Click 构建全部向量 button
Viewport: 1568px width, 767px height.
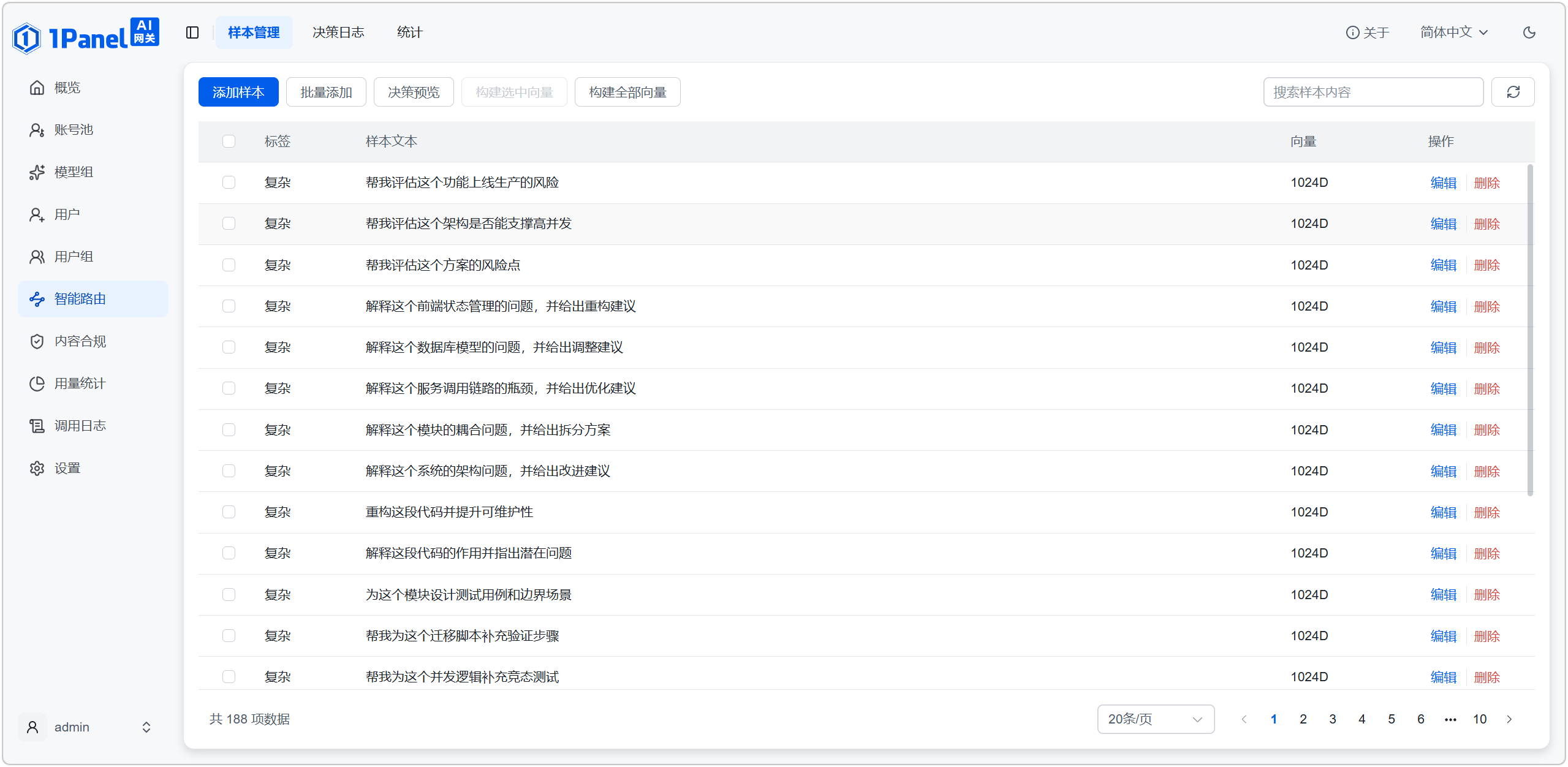click(x=627, y=92)
